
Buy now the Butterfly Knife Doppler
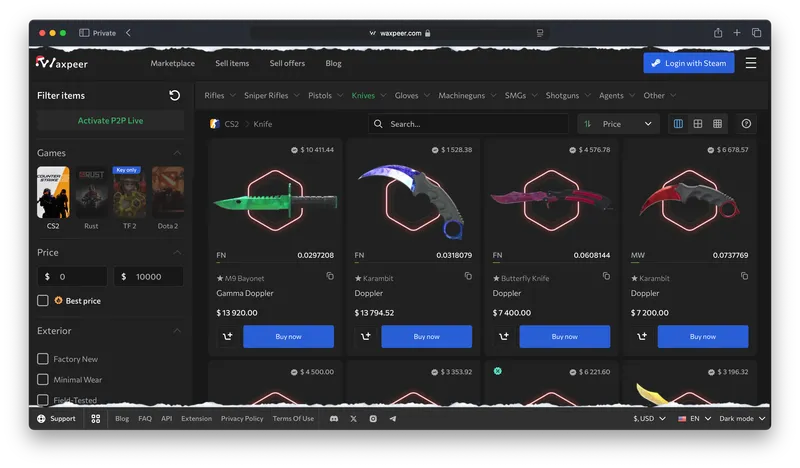565,336
